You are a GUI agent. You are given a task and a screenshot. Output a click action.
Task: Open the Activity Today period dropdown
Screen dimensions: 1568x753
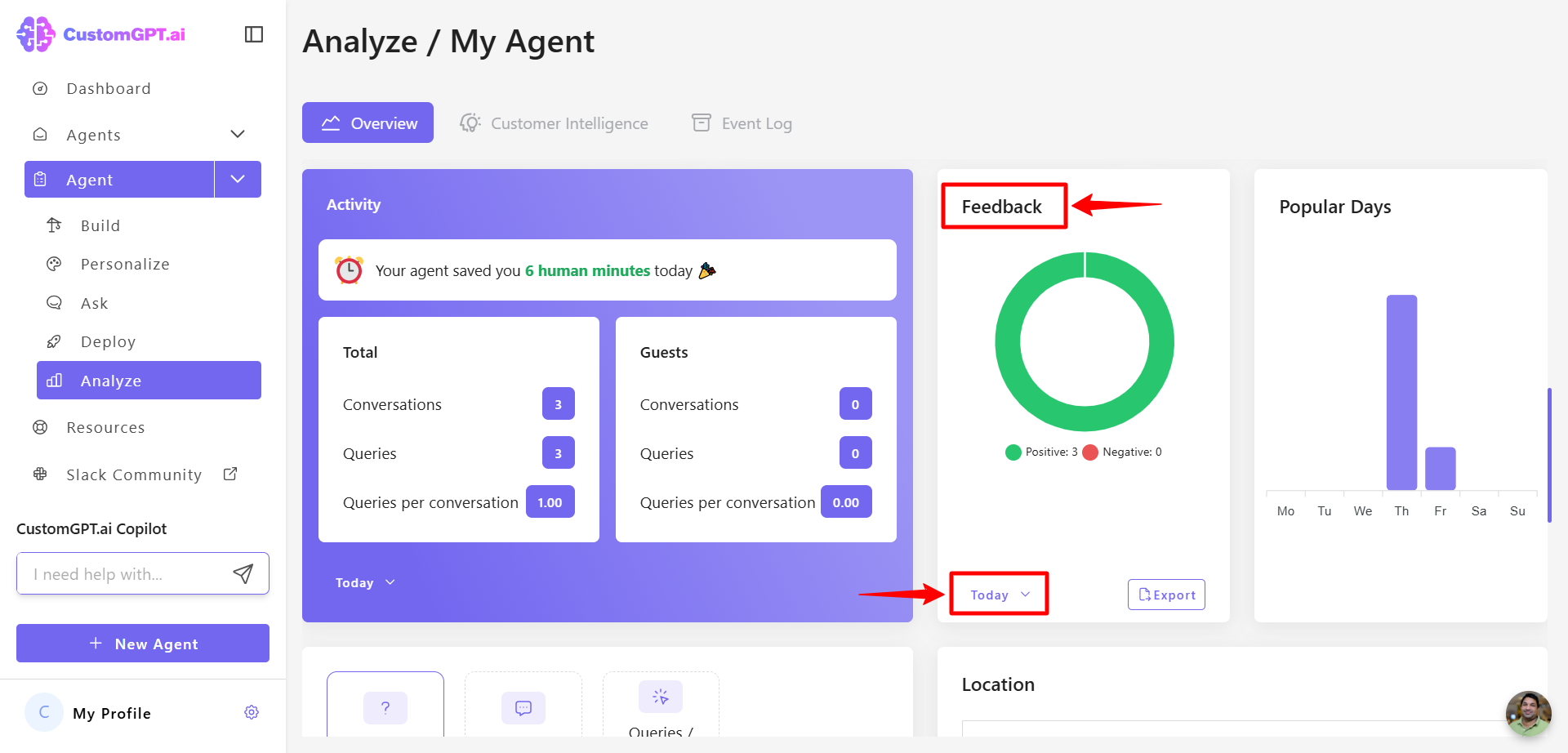[365, 582]
